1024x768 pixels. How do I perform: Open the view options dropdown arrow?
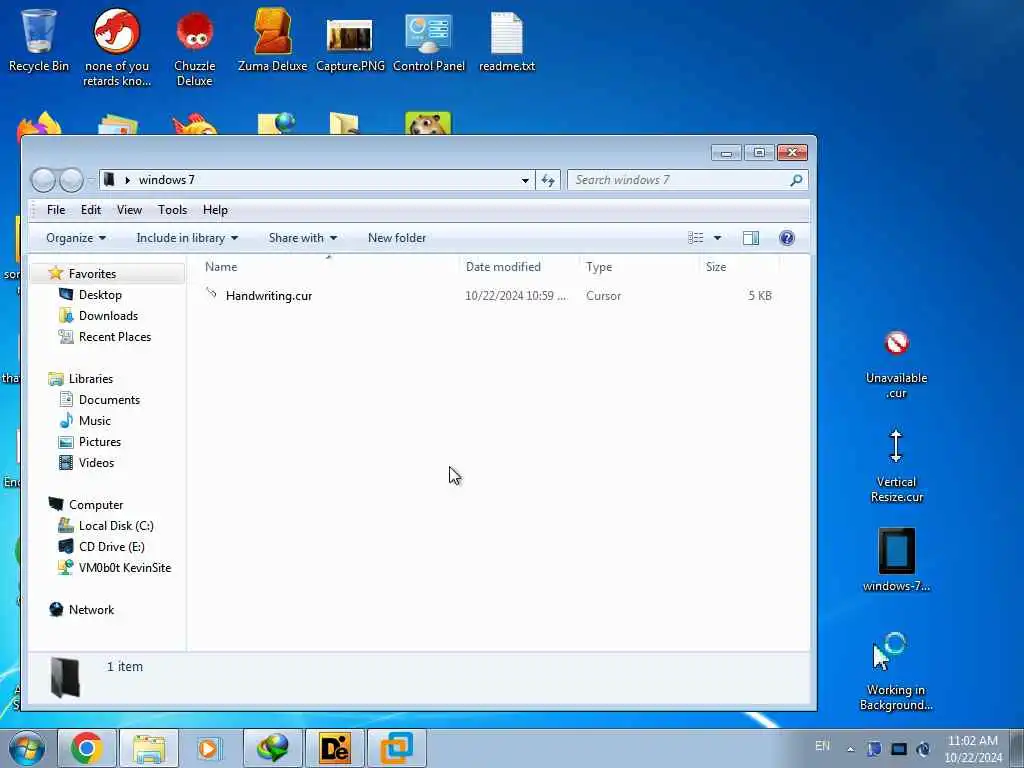coord(717,238)
